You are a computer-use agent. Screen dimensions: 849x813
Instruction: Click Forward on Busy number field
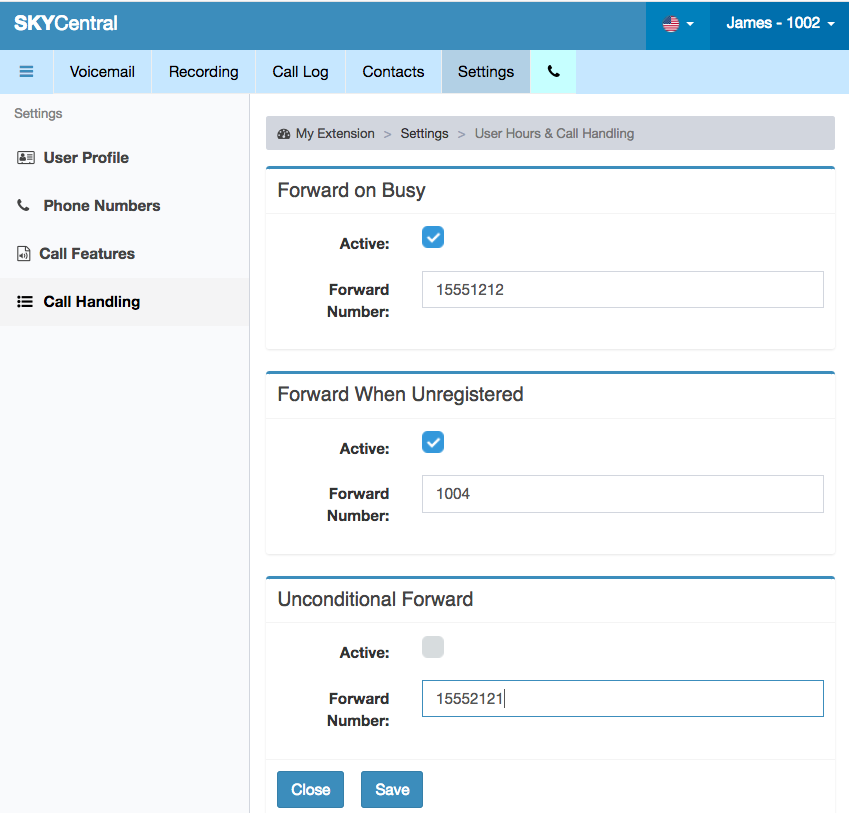click(x=623, y=290)
